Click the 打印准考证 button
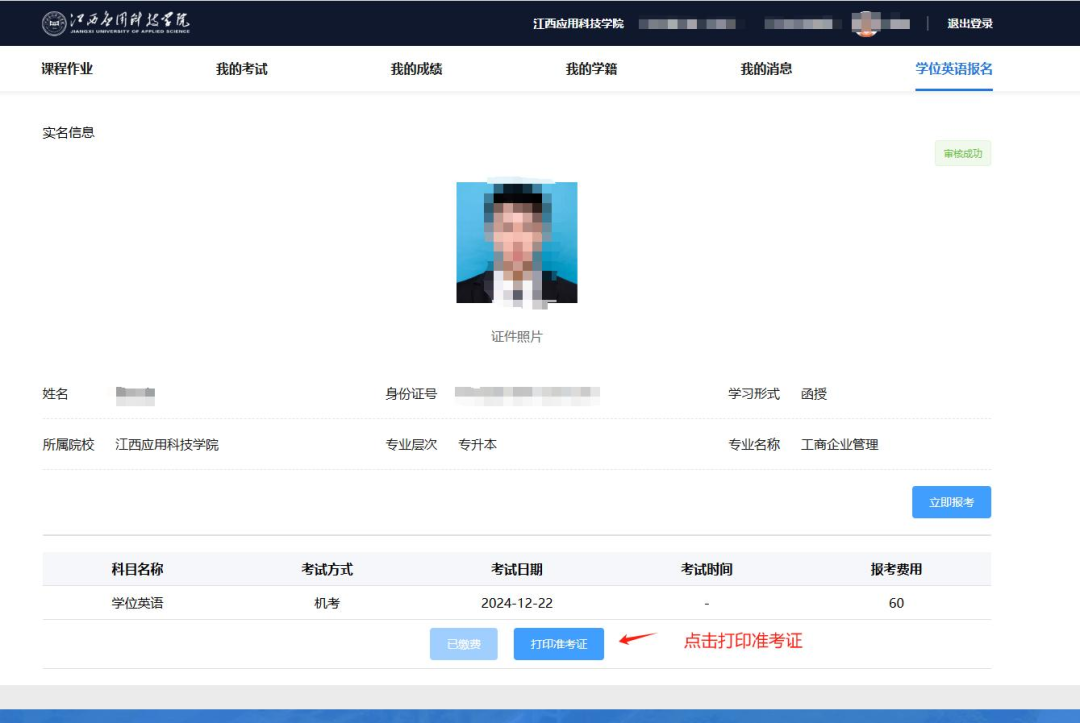Image resolution: width=1080 pixels, height=723 pixels. (558, 643)
